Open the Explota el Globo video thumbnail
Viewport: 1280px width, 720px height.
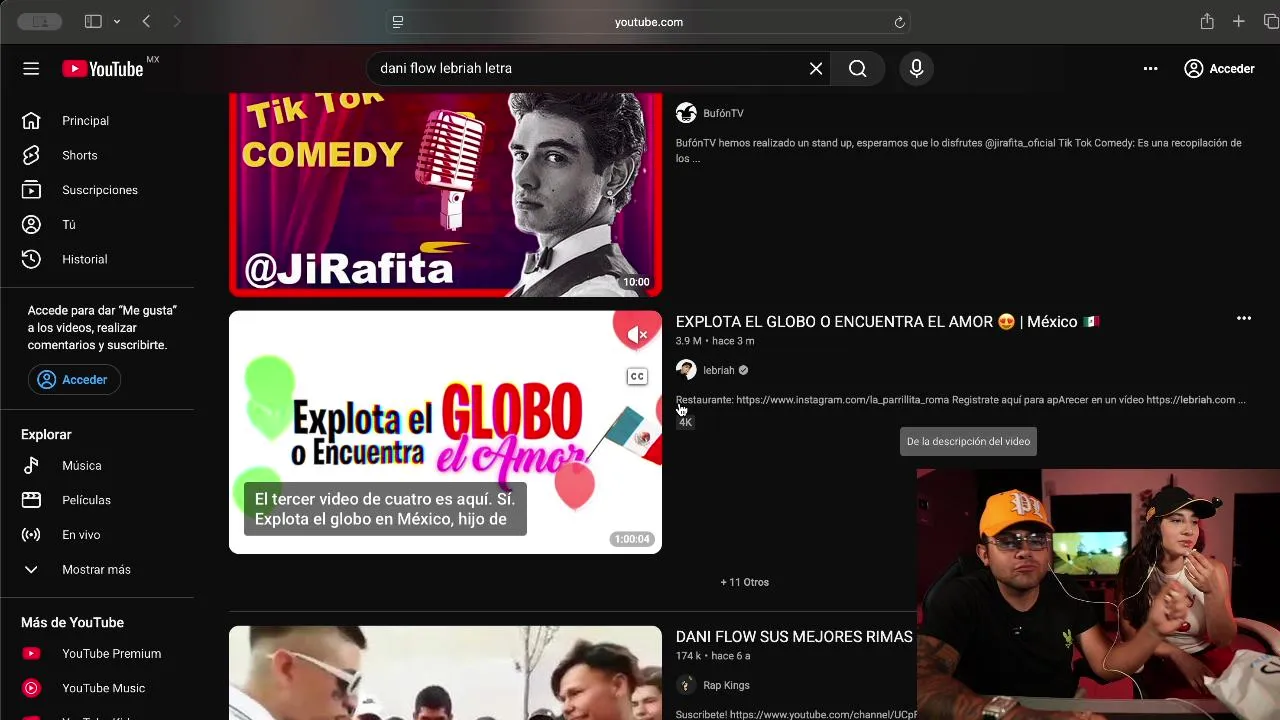[445, 432]
